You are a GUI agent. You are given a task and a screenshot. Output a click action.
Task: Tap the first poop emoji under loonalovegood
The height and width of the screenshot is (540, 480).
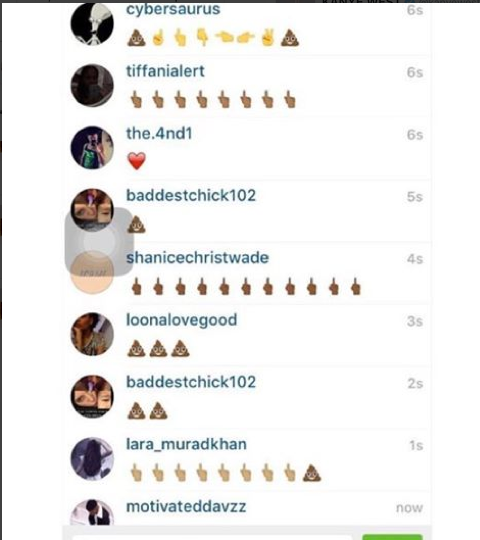(x=136, y=349)
